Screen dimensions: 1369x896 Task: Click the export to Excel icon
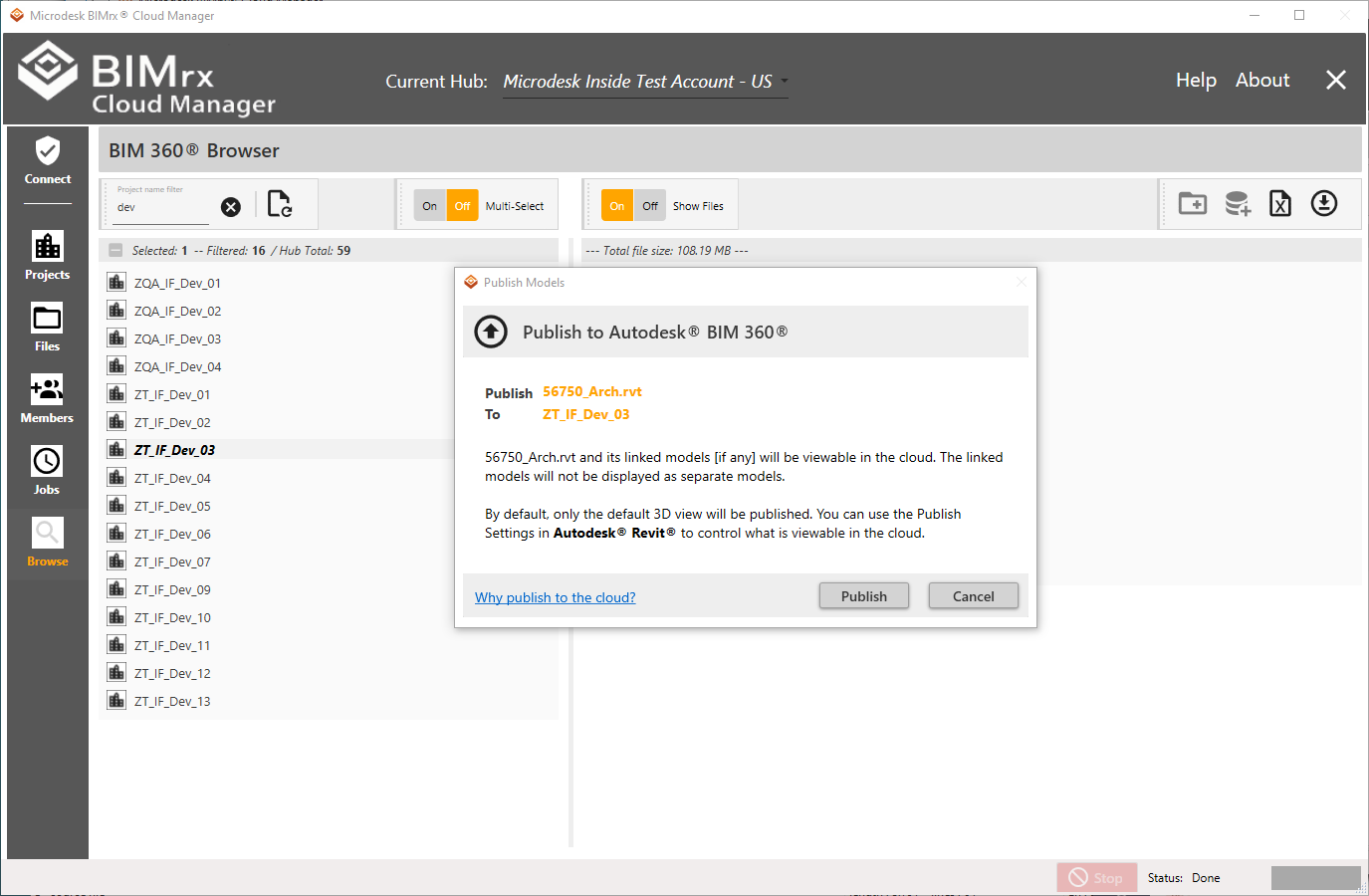(1279, 204)
